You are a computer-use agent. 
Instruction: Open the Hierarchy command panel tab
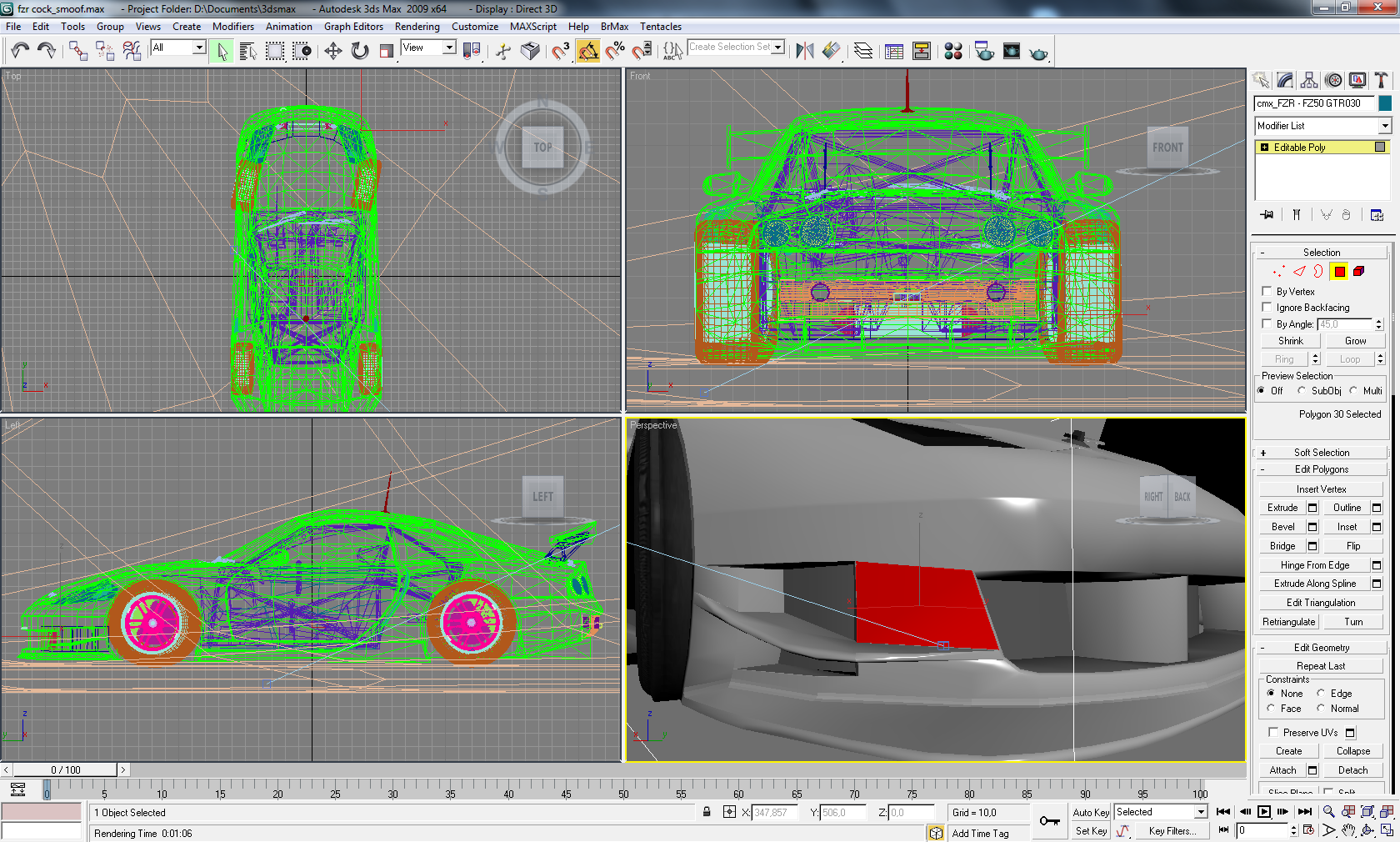point(1309,80)
